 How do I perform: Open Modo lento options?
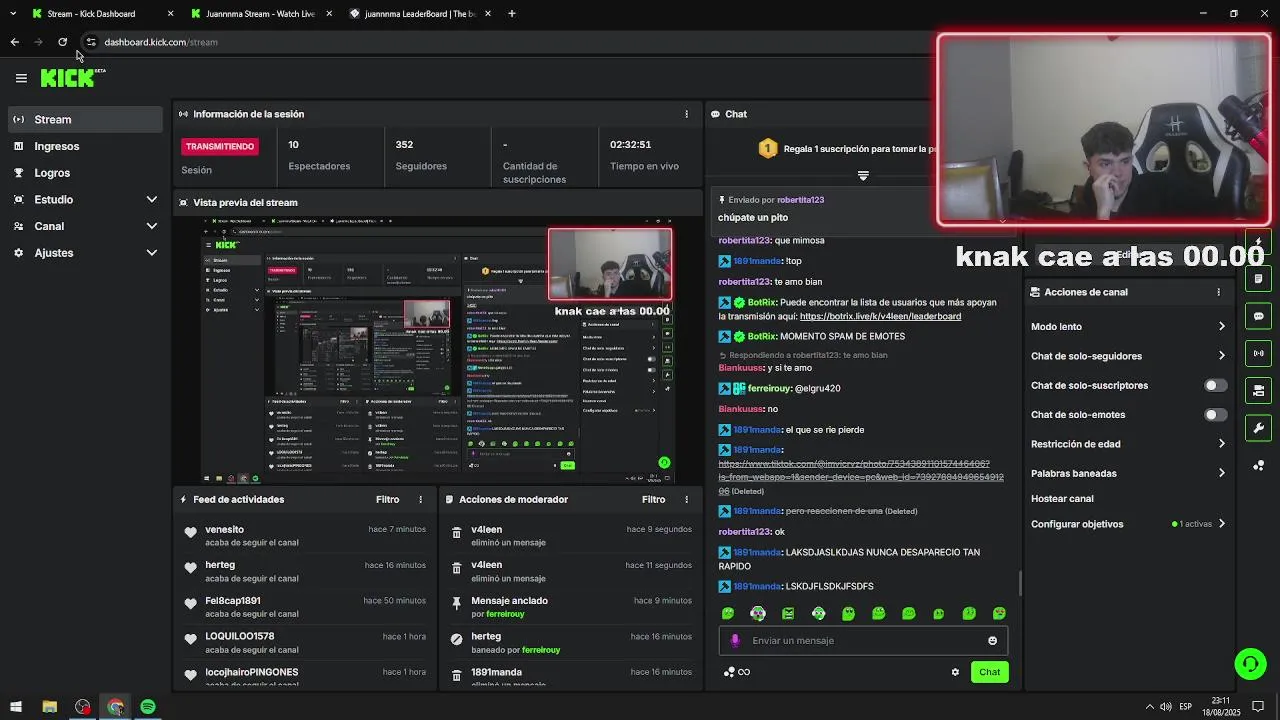tap(1128, 326)
